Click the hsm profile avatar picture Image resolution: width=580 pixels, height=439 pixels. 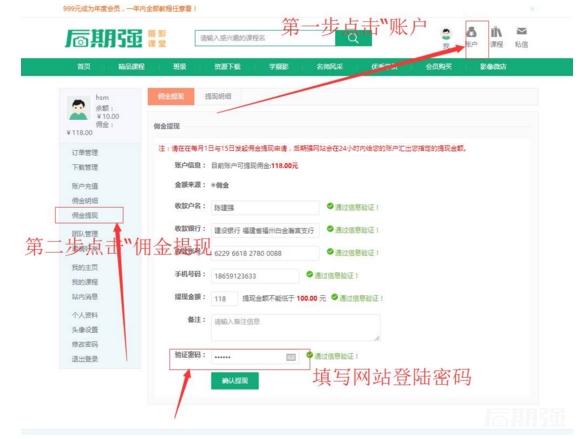[78, 108]
